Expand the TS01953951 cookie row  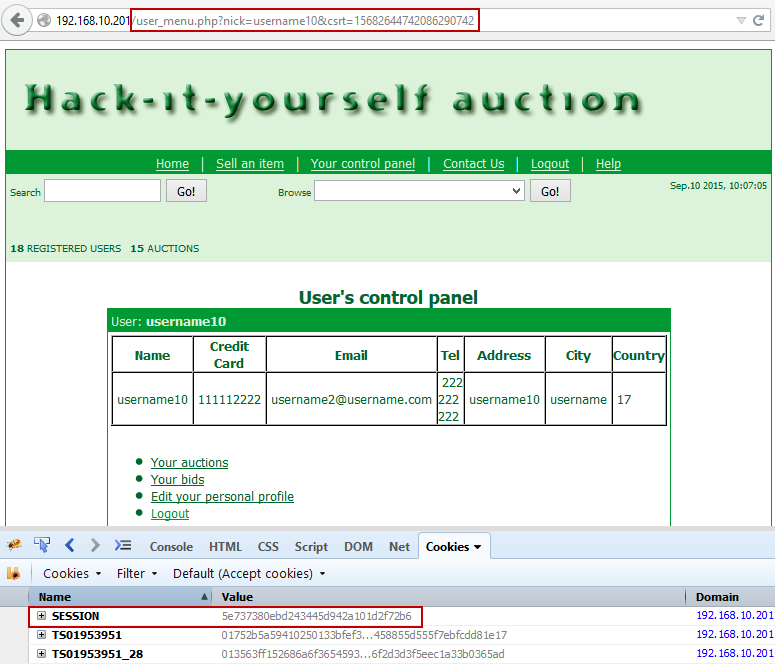(42, 635)
